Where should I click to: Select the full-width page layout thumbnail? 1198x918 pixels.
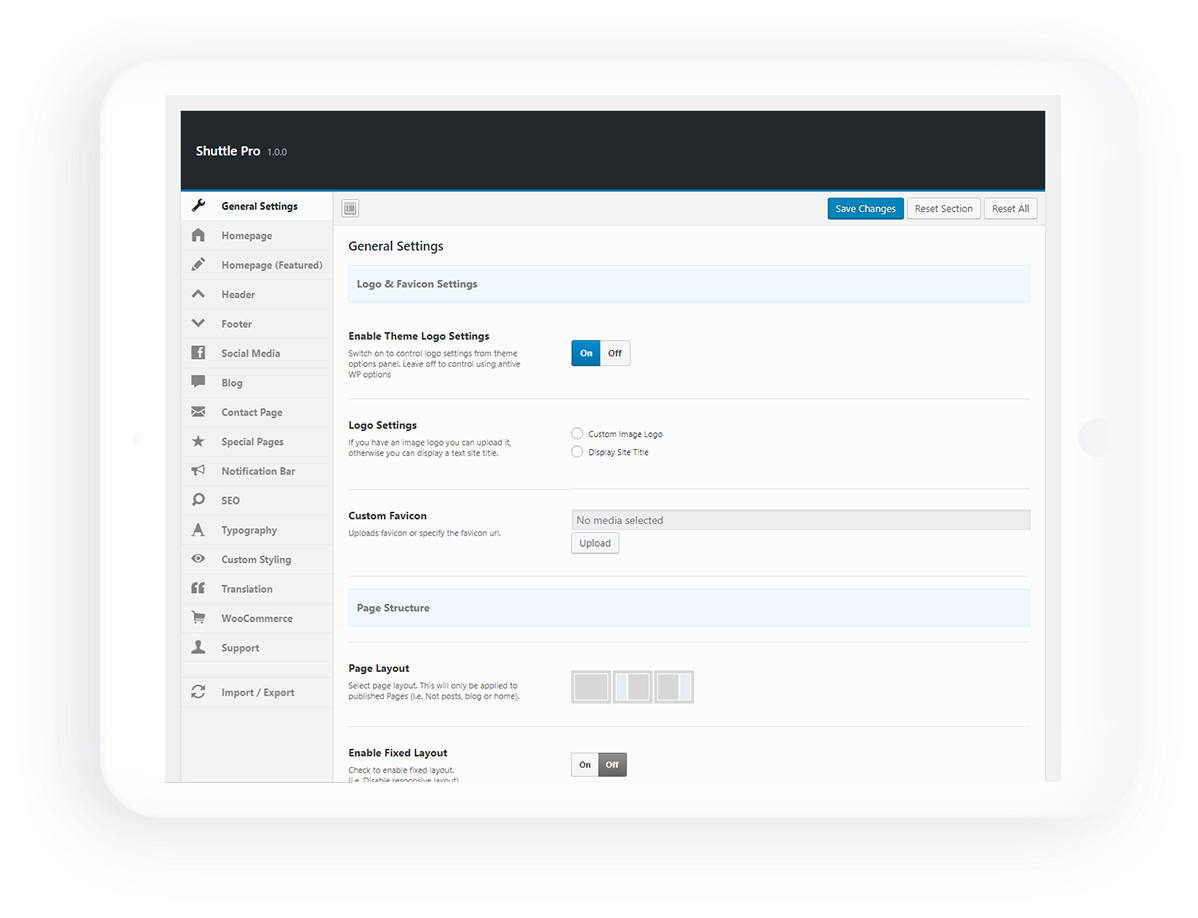[591, 687]
